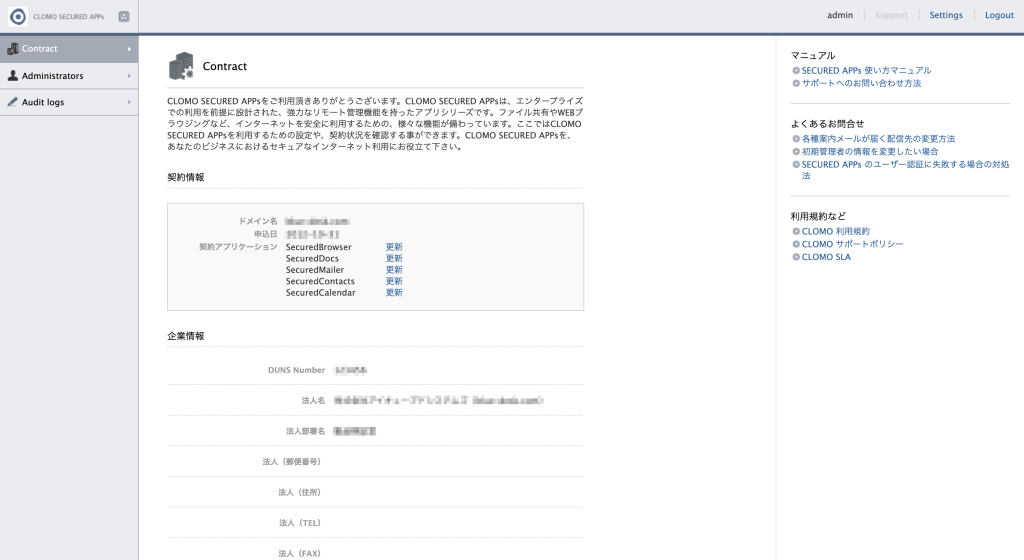The height and width of the screenshot is (560, 1024).
Task: Open 初期管理者の情報を変更したい場合 link
Action: 870,151
